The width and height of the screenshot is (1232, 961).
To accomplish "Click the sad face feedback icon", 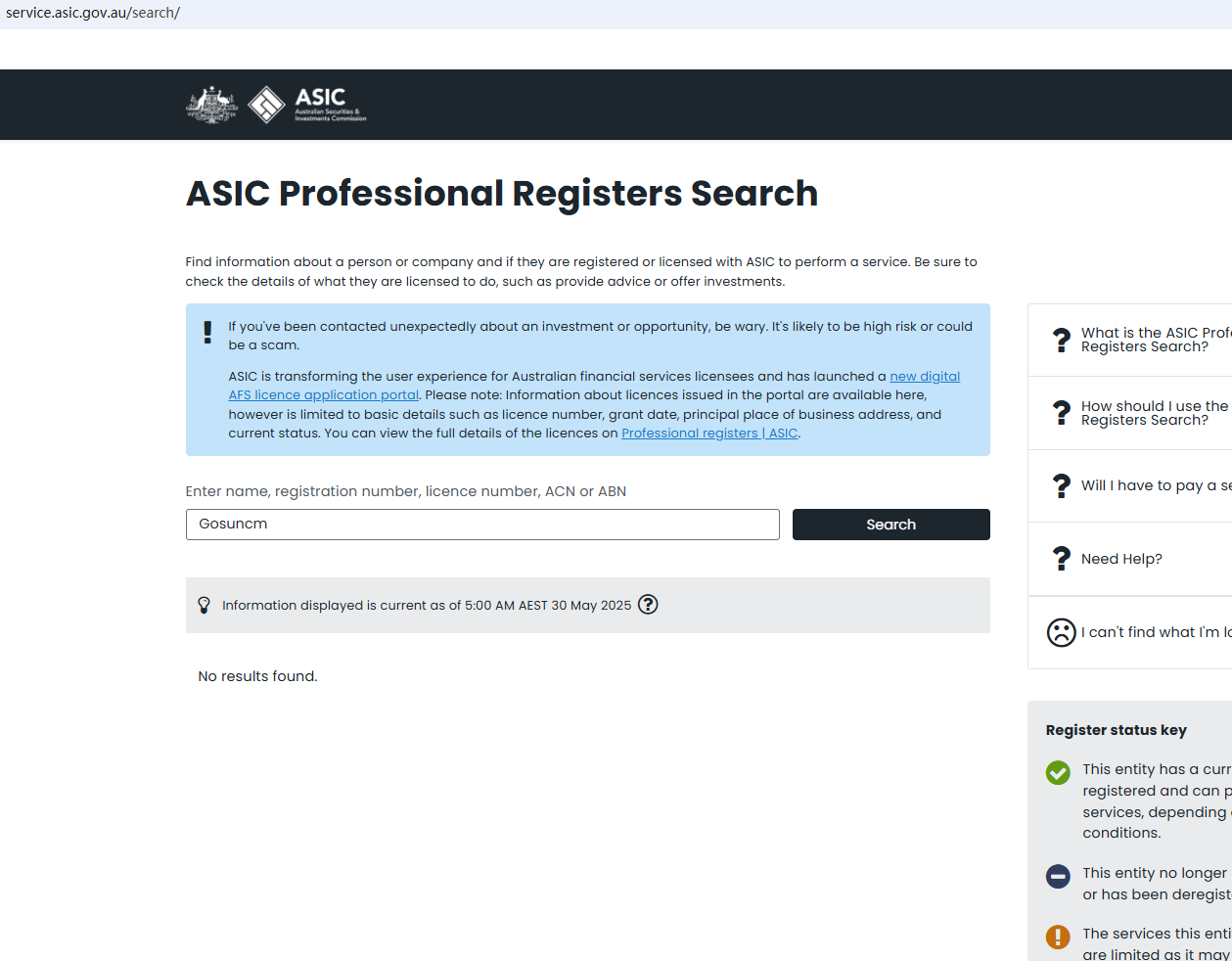I will [1061, 632].
